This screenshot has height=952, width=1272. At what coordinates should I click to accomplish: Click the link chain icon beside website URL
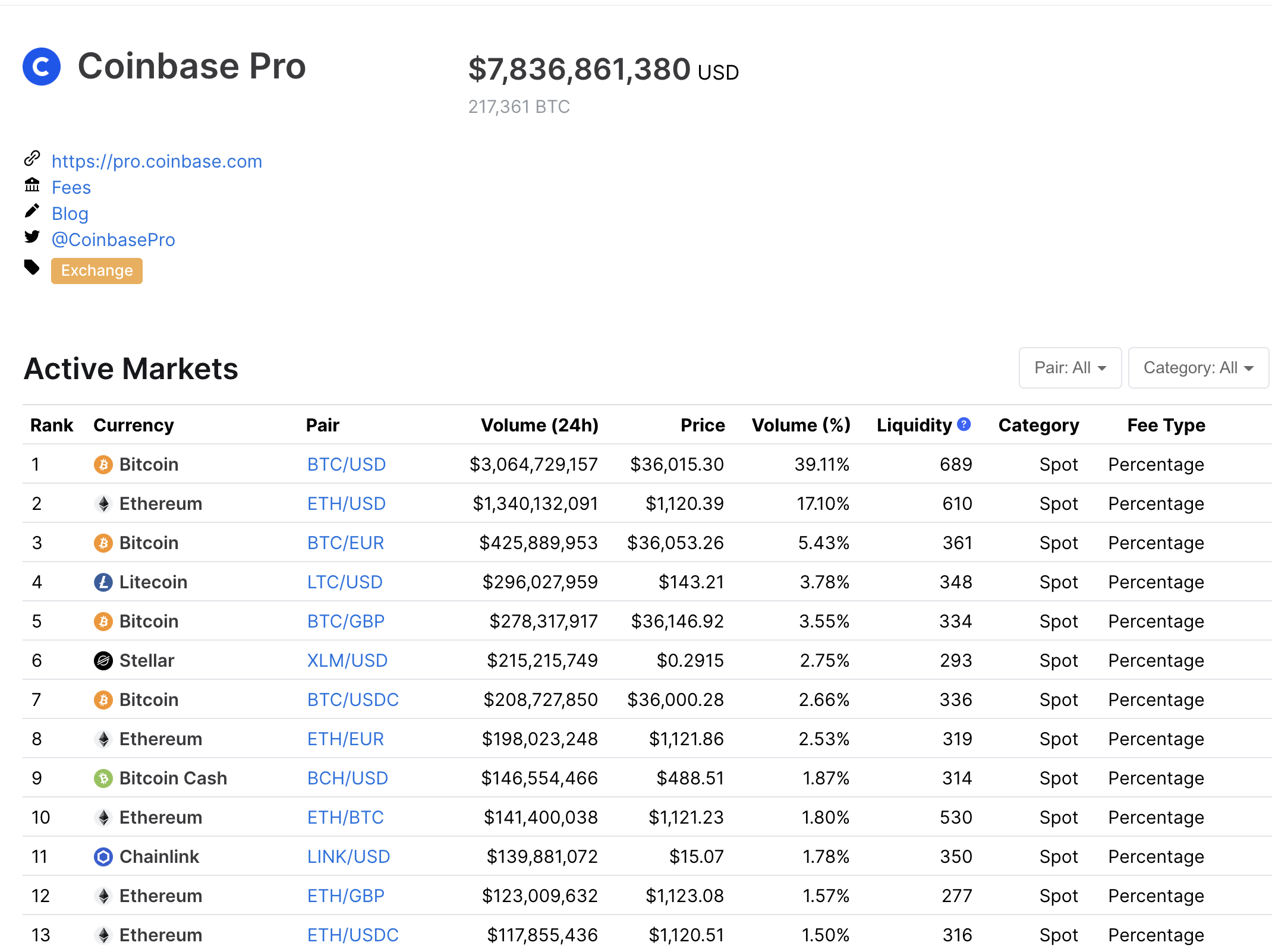coord(32,159)
